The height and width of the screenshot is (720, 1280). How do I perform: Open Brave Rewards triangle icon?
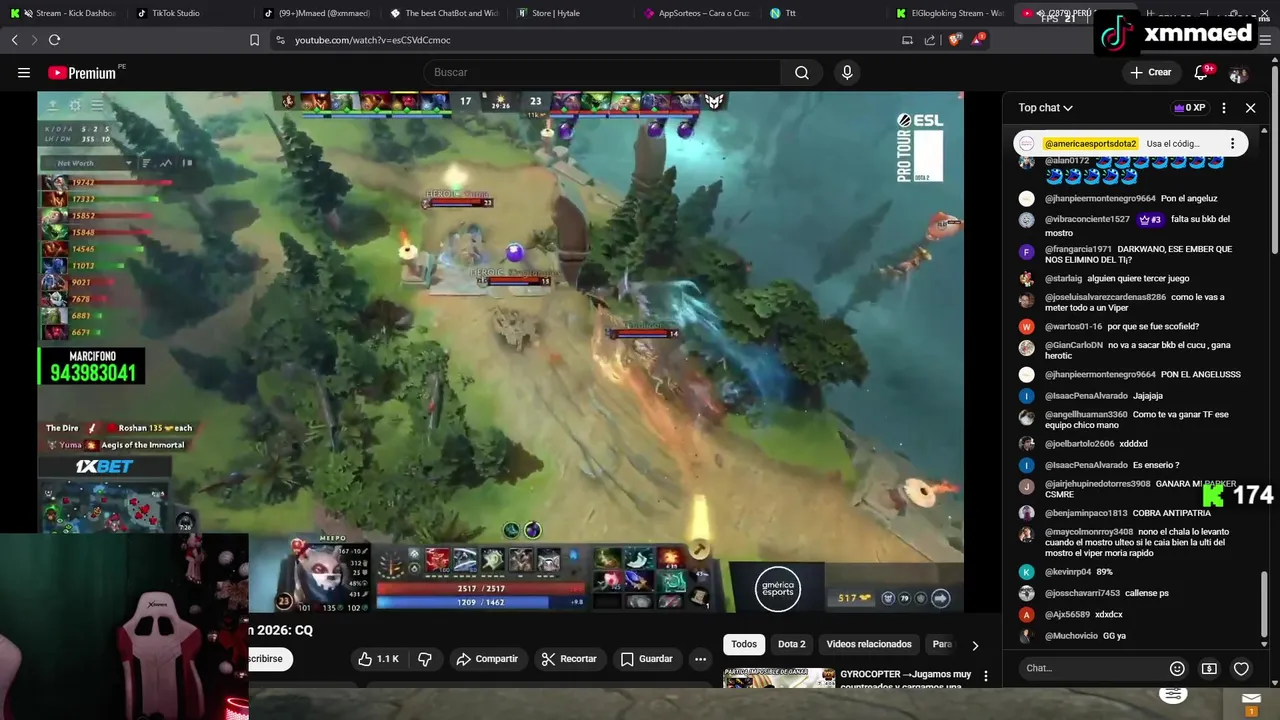pyautogui.click(x=978, y=40)
